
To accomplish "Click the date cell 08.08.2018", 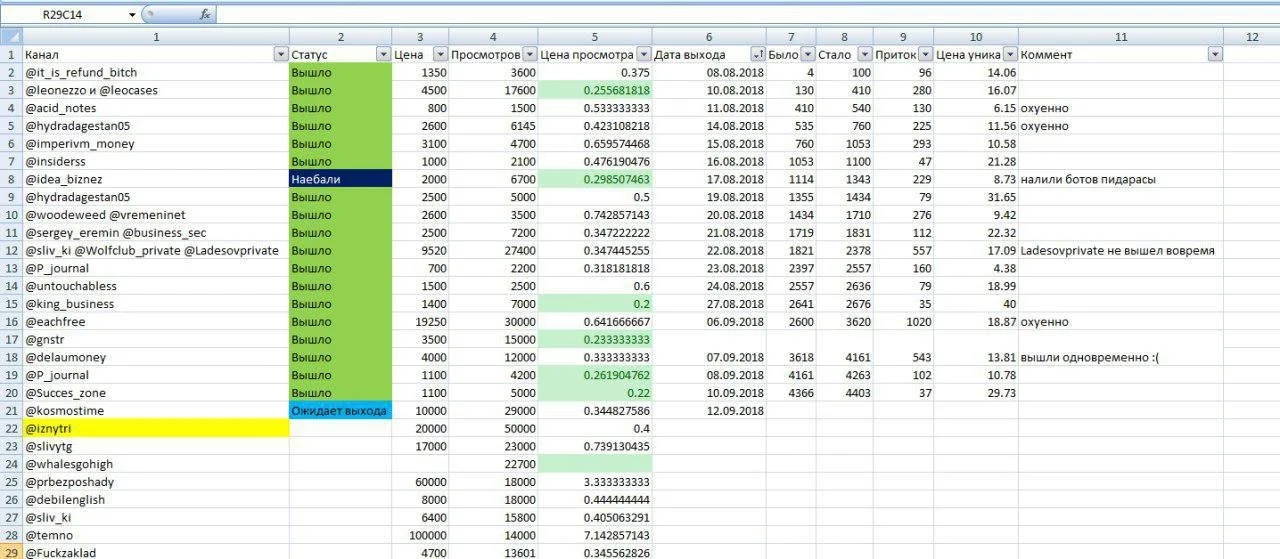I will tap(708, 72).
